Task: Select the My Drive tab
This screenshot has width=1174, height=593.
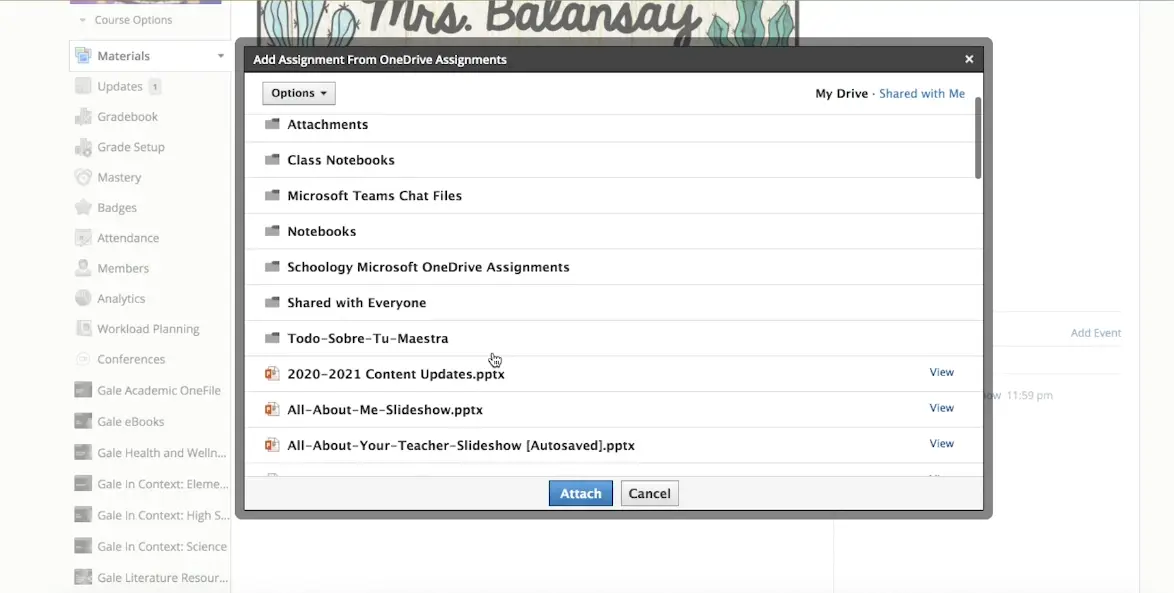Action: [841, 94]
